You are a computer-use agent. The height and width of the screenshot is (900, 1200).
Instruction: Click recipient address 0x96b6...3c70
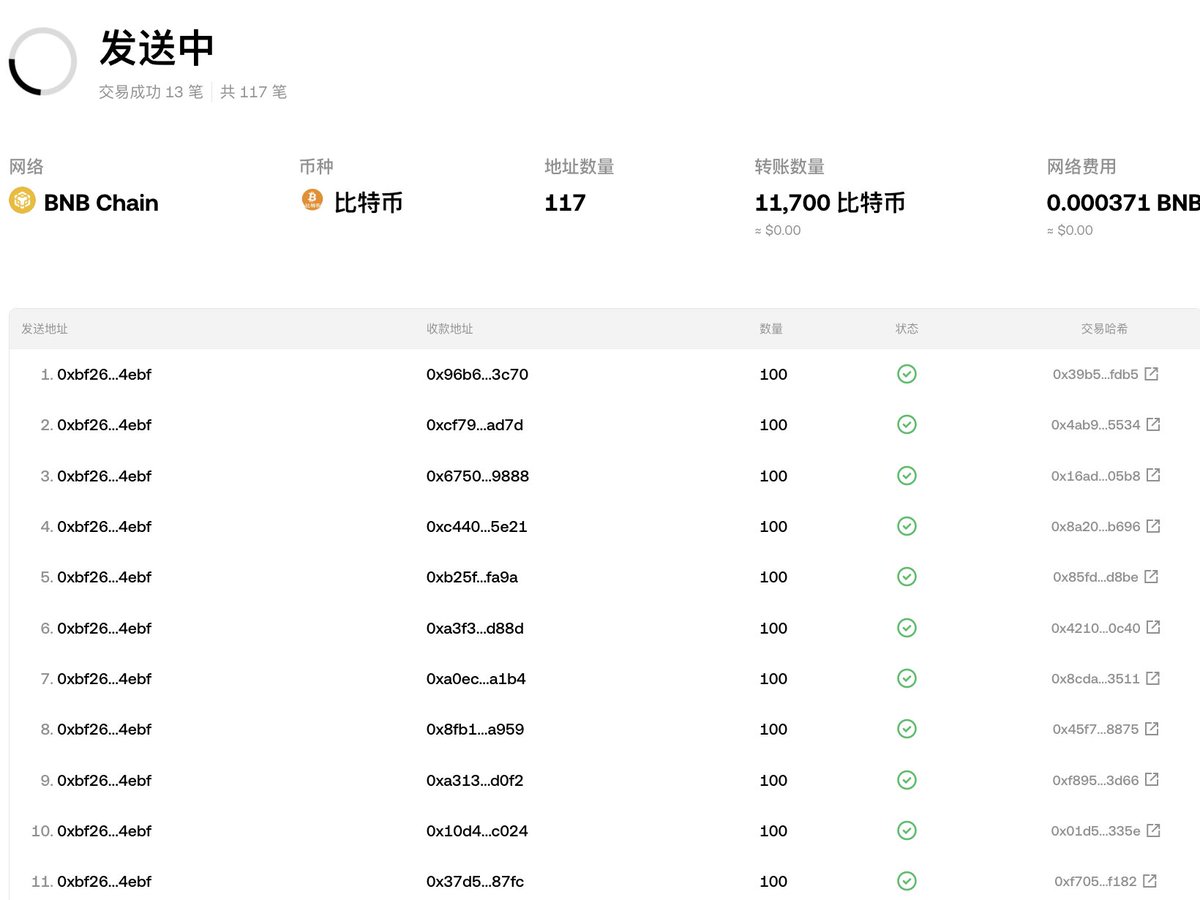click(x=475, y=373)
